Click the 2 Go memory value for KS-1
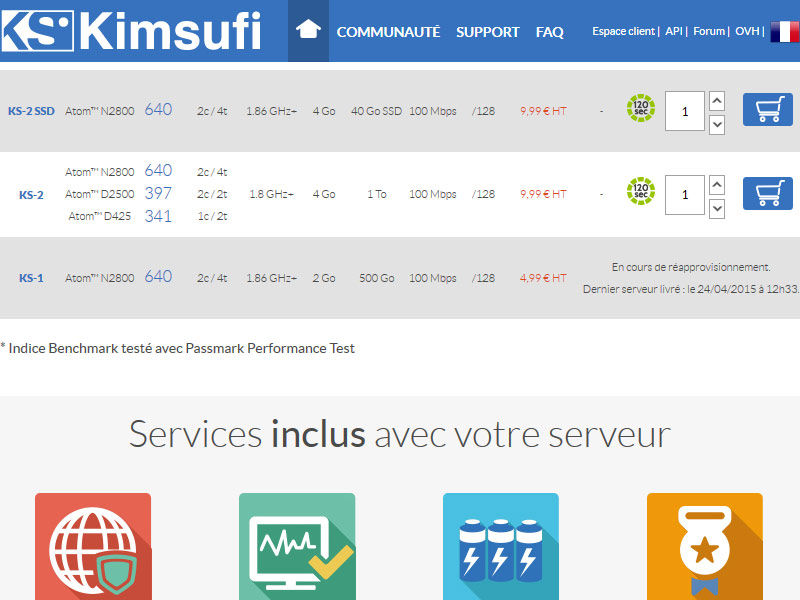Screen dimensions: 800x600 [324, 278]
